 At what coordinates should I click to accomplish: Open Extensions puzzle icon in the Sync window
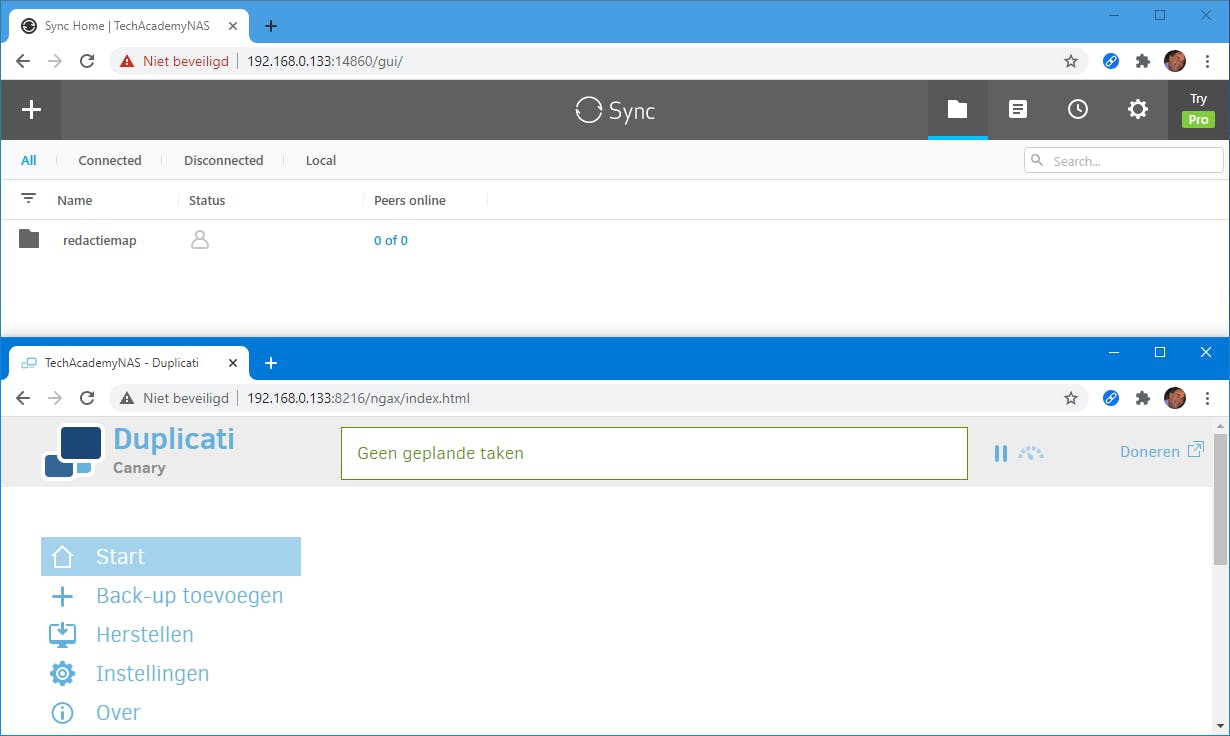1143,61
